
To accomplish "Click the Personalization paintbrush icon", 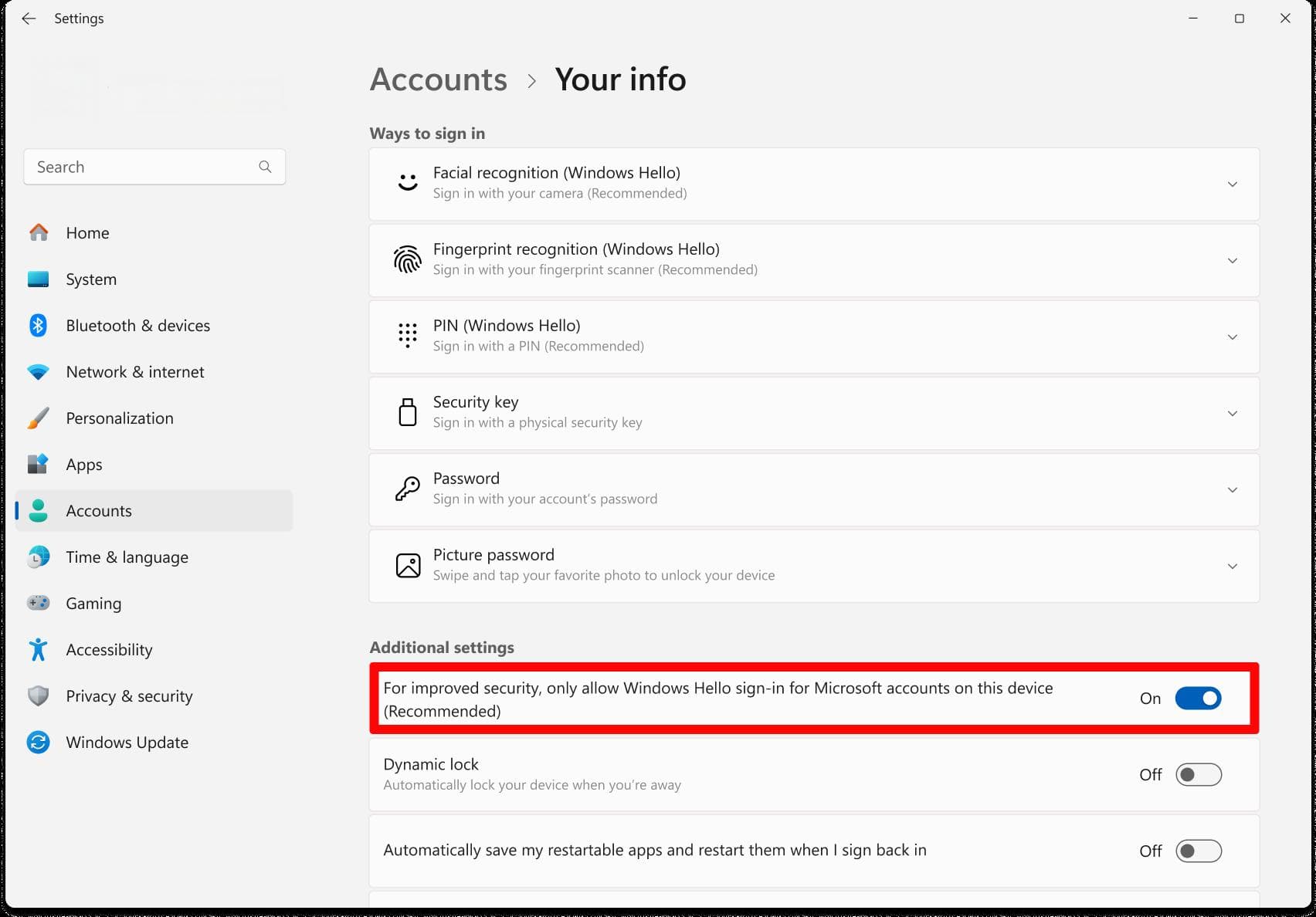I will pyautogui.click(x=39, y=418).
